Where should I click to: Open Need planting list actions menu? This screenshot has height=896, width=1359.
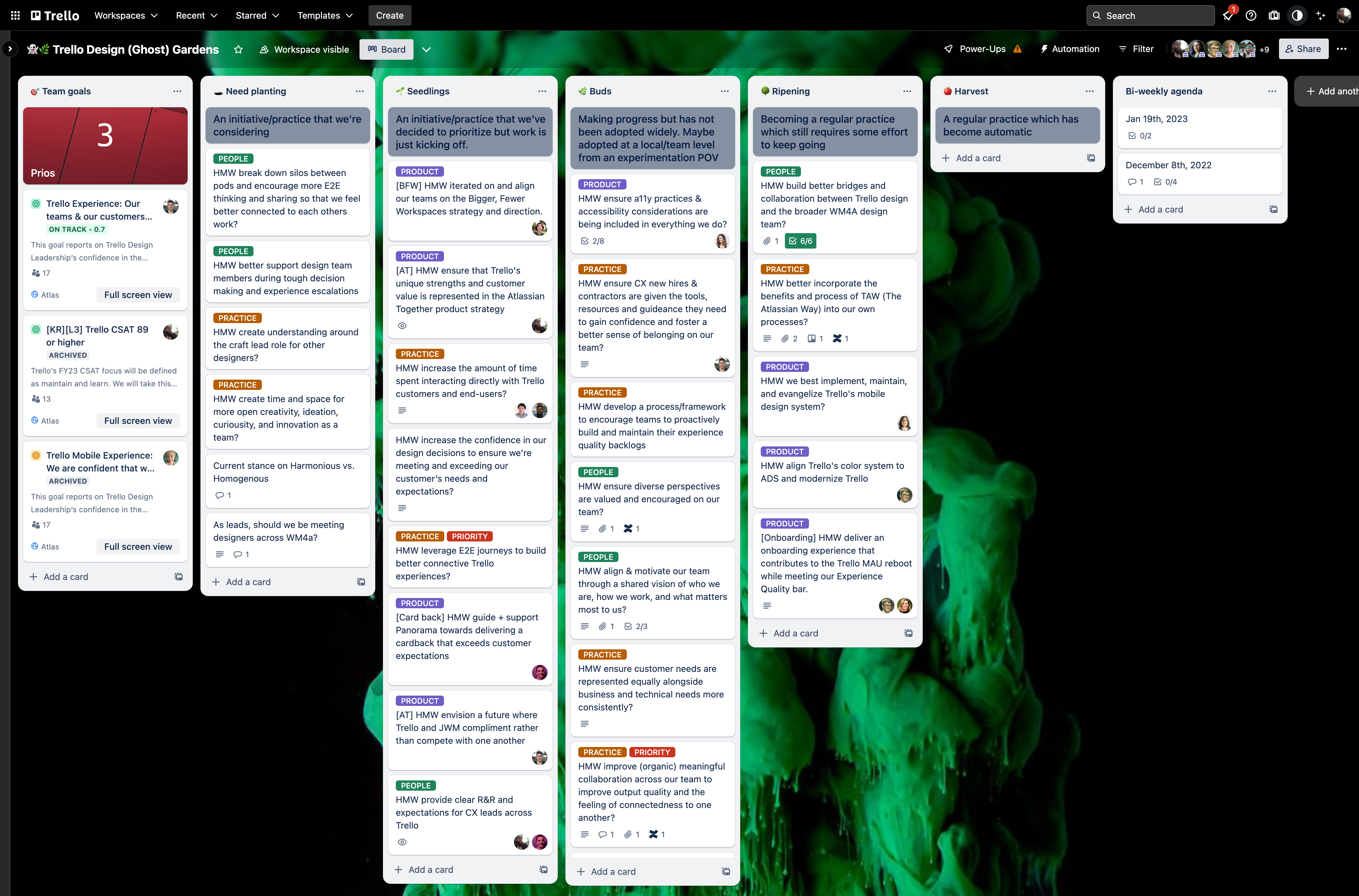(360, 91)
